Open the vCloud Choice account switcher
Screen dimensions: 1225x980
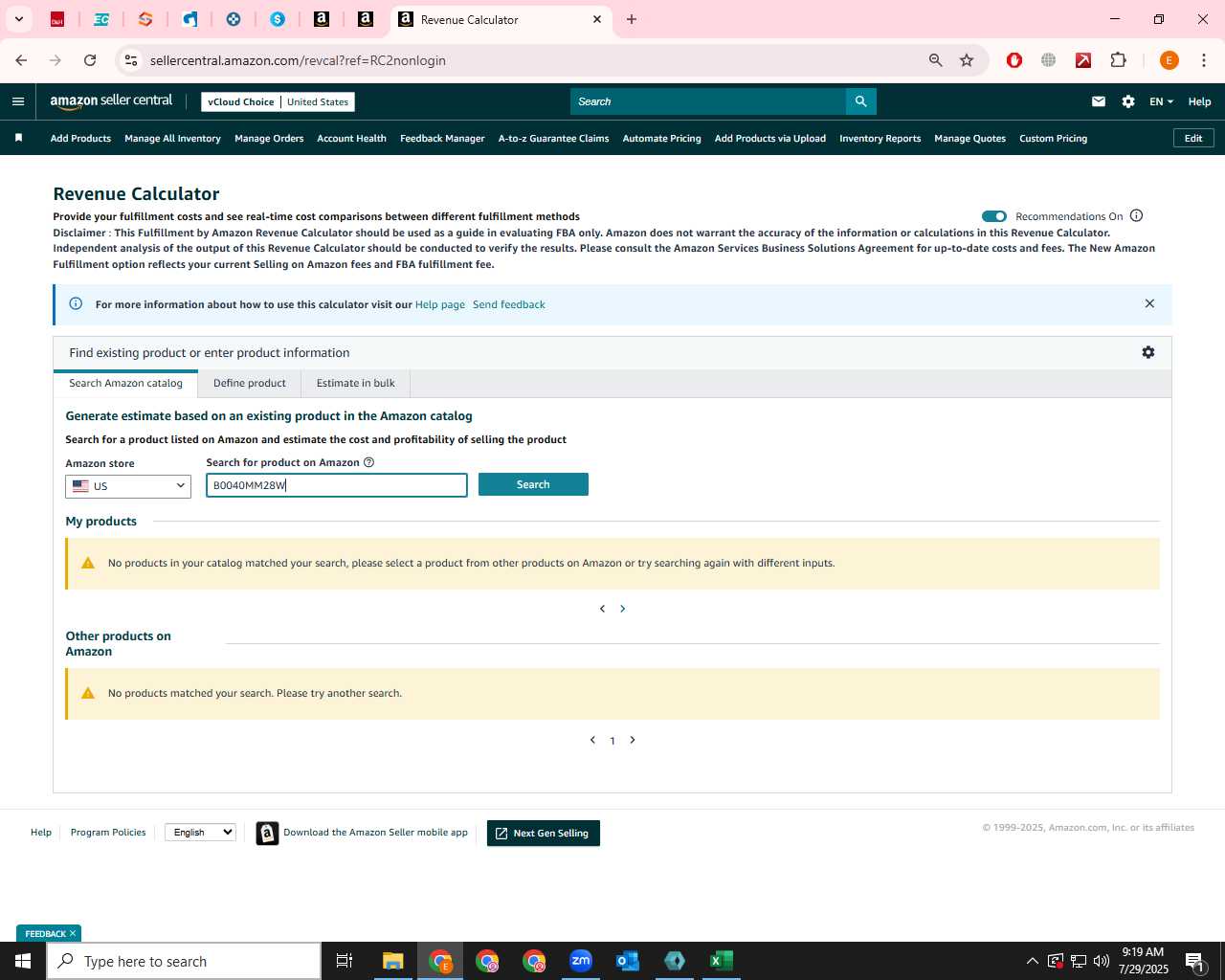coord(278,101)
